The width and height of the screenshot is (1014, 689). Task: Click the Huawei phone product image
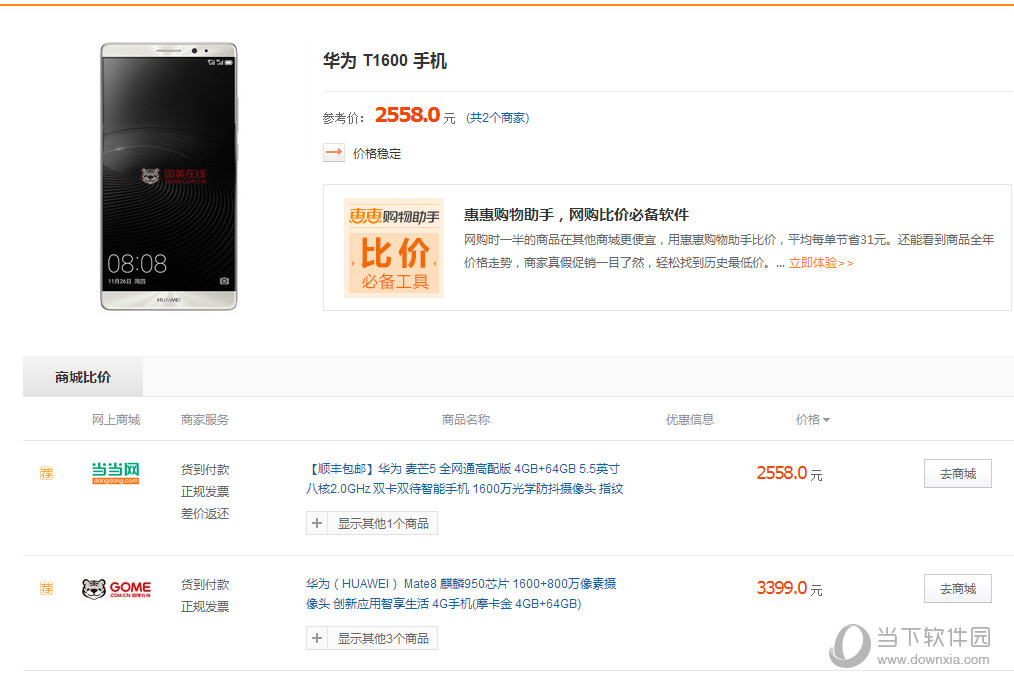point(169,176)
